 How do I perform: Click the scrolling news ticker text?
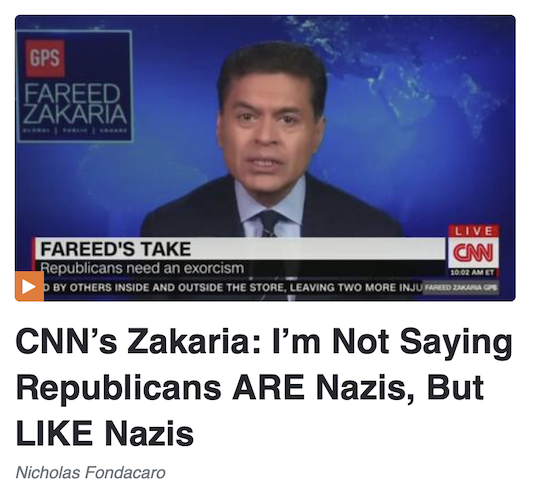pyautogui.click(x=234, y=288)
